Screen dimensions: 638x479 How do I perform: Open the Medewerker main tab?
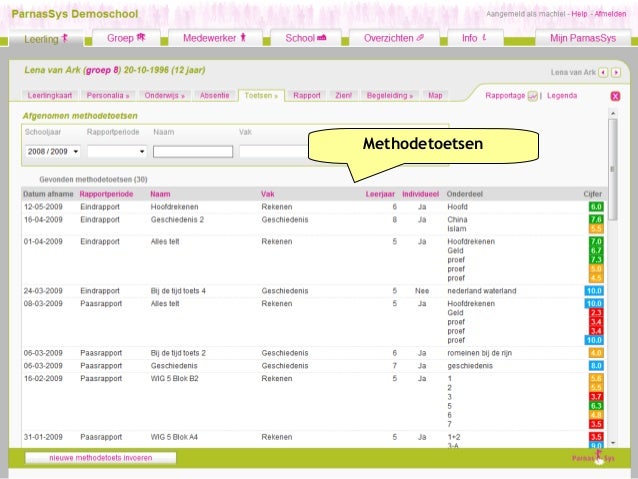pyautogui.click(x=214, y=38)
